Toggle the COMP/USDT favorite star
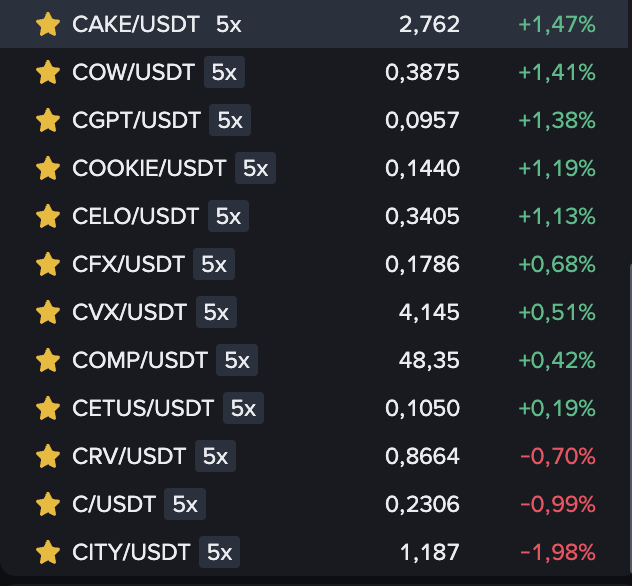632x586 pixels. (x=48, y=360)
